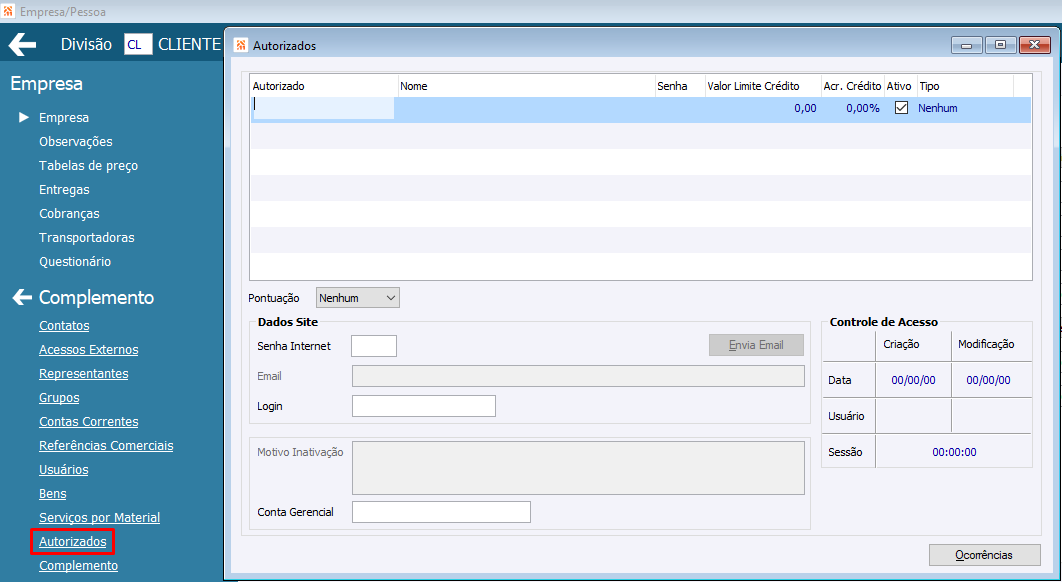Viewport: 1062px width, 582px height.
Task: Click the Valor Limite Crédito header
Action: [763, 86]
